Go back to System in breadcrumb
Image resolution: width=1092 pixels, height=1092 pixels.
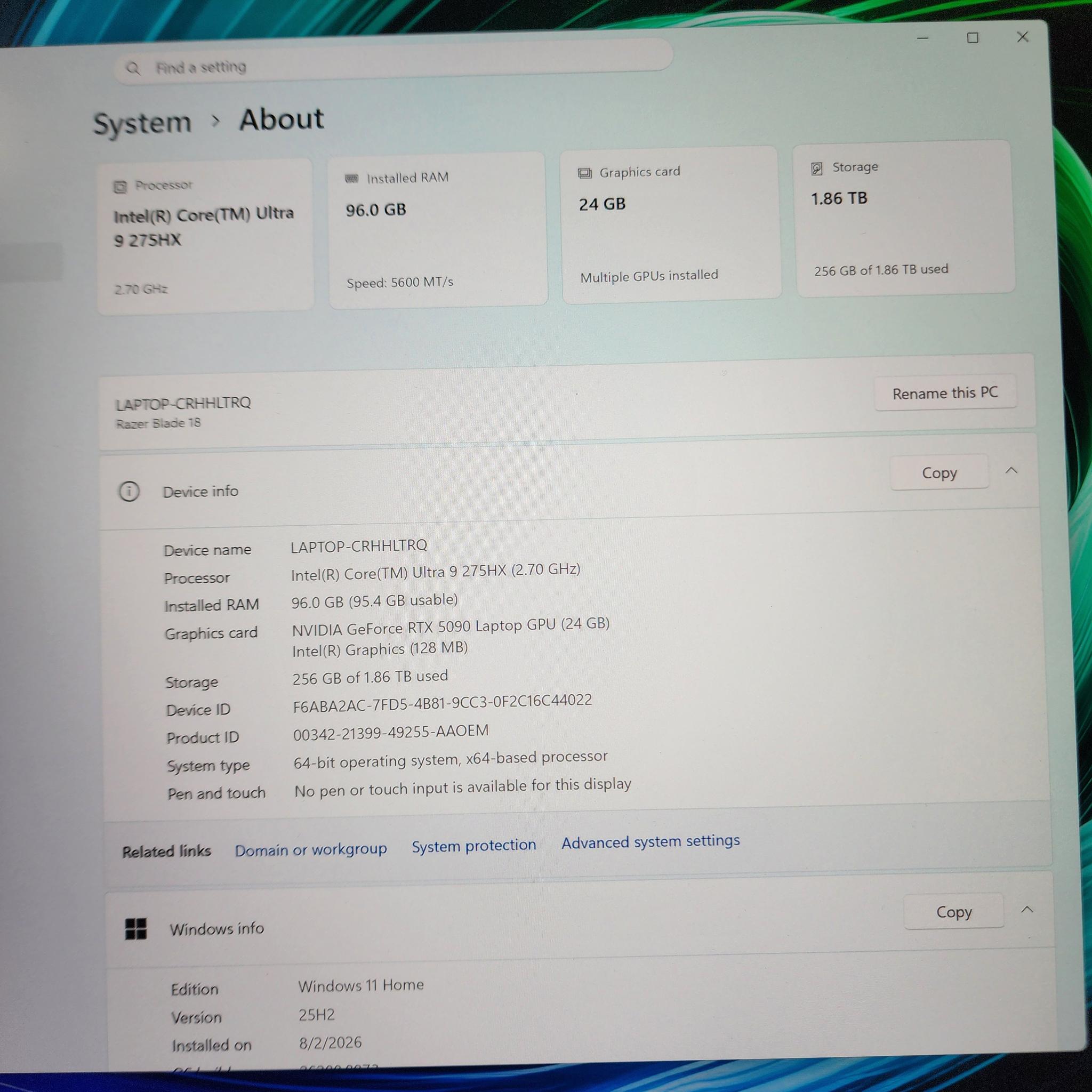click(142, 123)
